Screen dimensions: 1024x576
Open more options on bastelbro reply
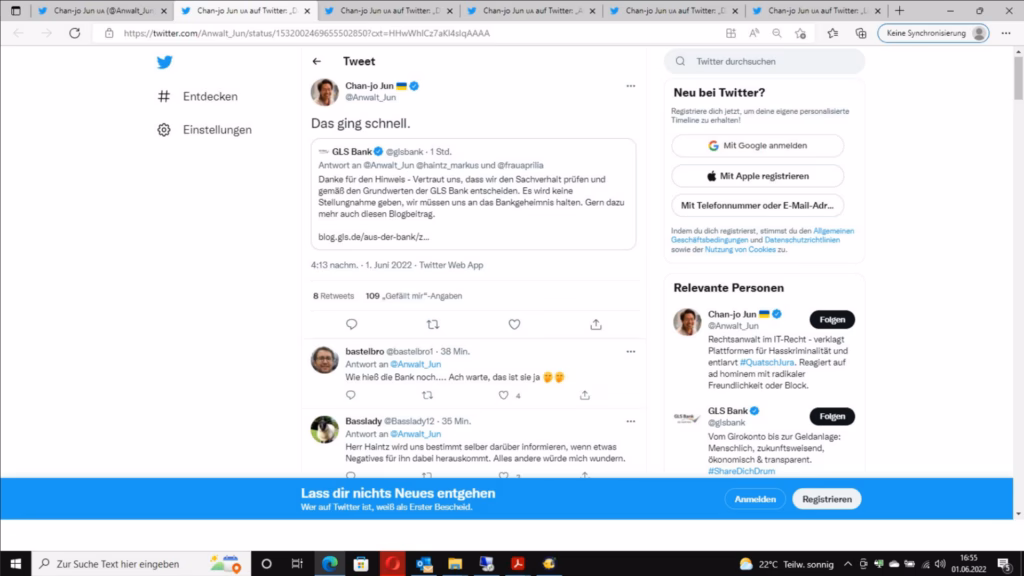pos(630,352)
